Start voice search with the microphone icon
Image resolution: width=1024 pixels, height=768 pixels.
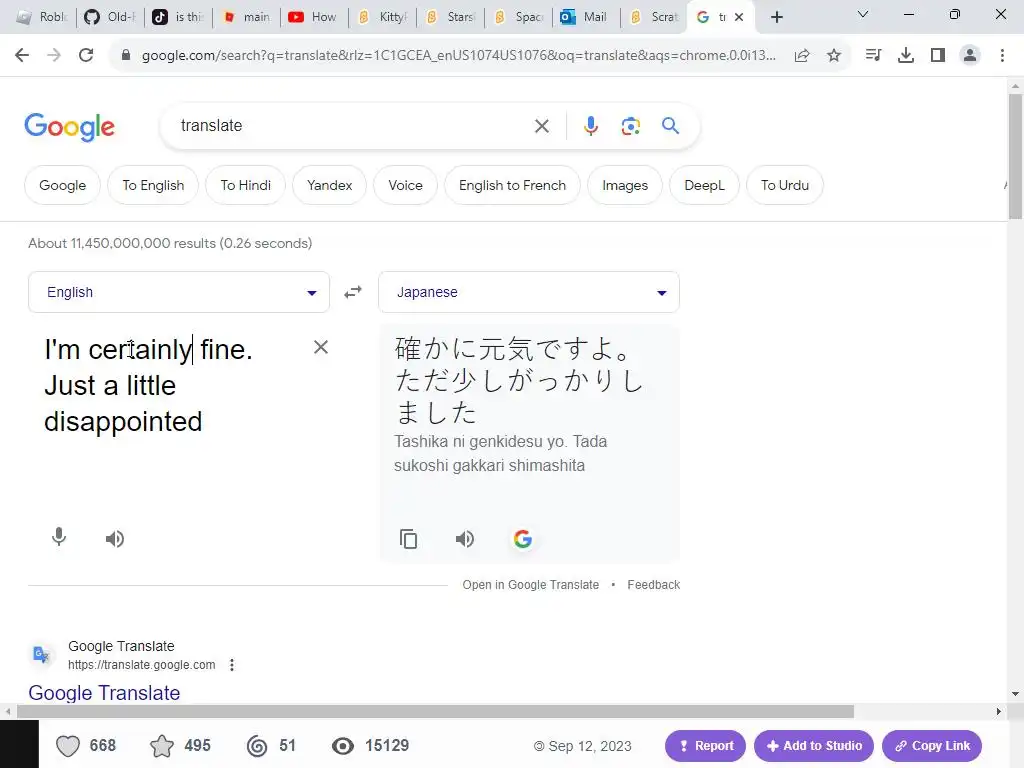coord(590,126)
